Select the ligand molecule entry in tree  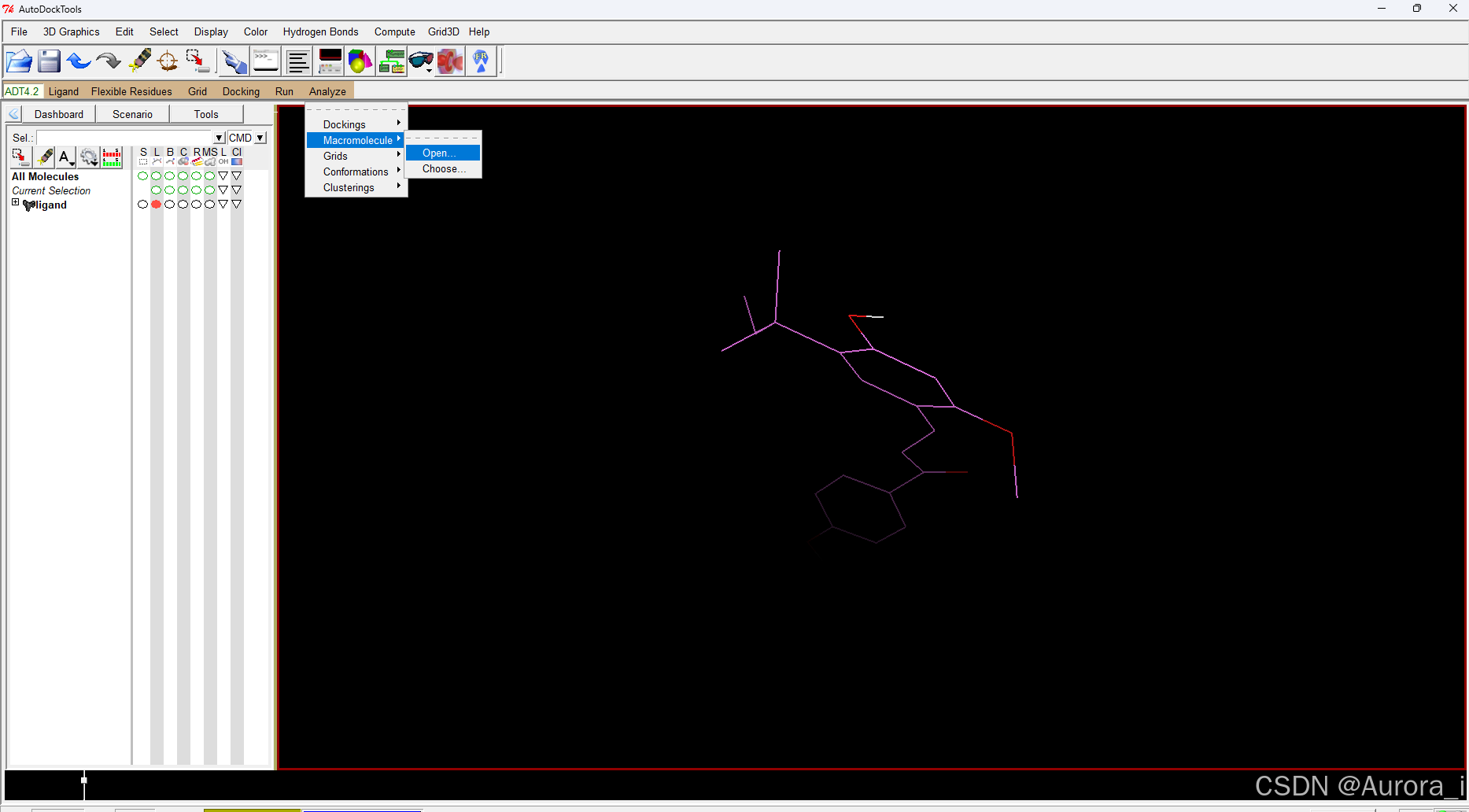[x=51, y=205]
